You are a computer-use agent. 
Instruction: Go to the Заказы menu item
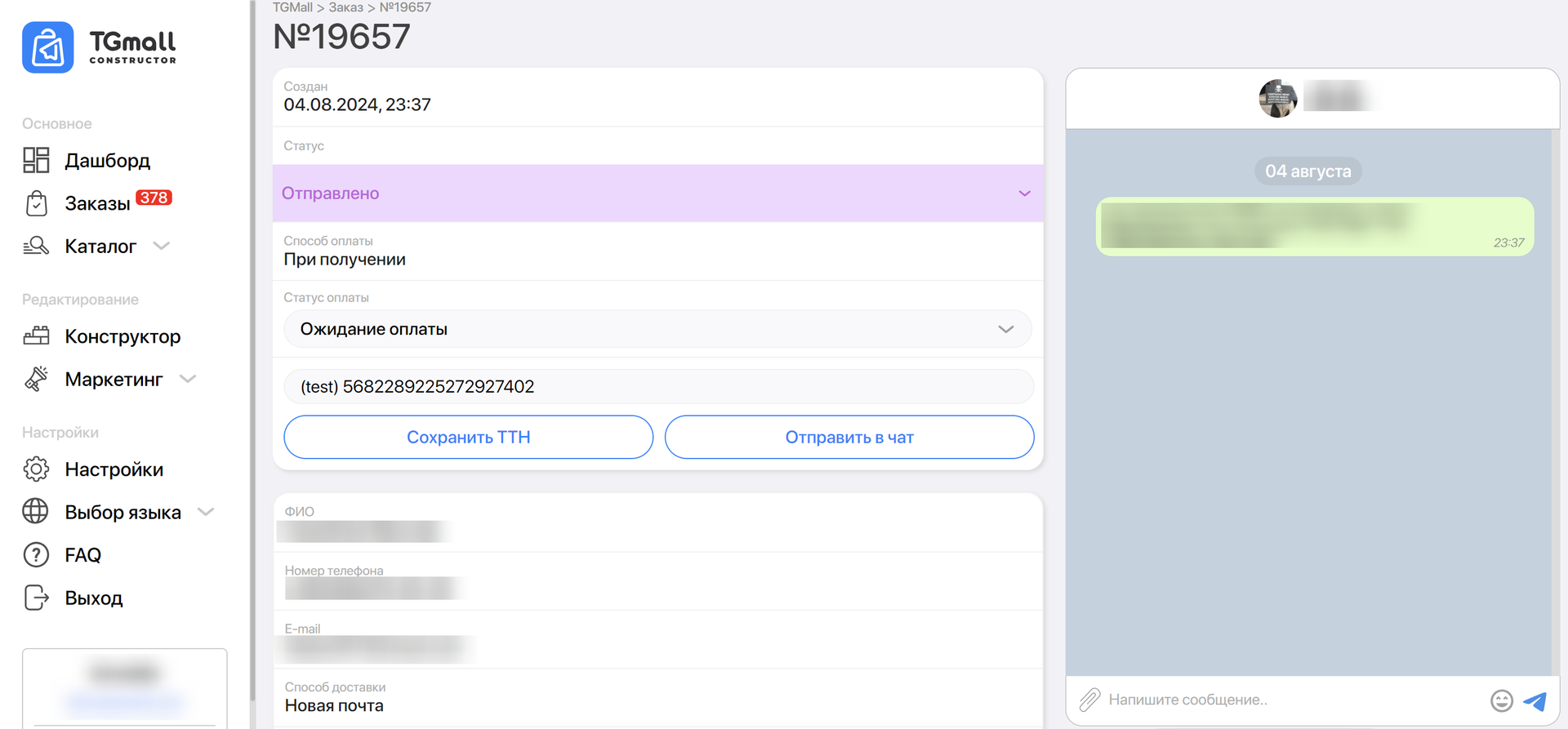point(97,203)
